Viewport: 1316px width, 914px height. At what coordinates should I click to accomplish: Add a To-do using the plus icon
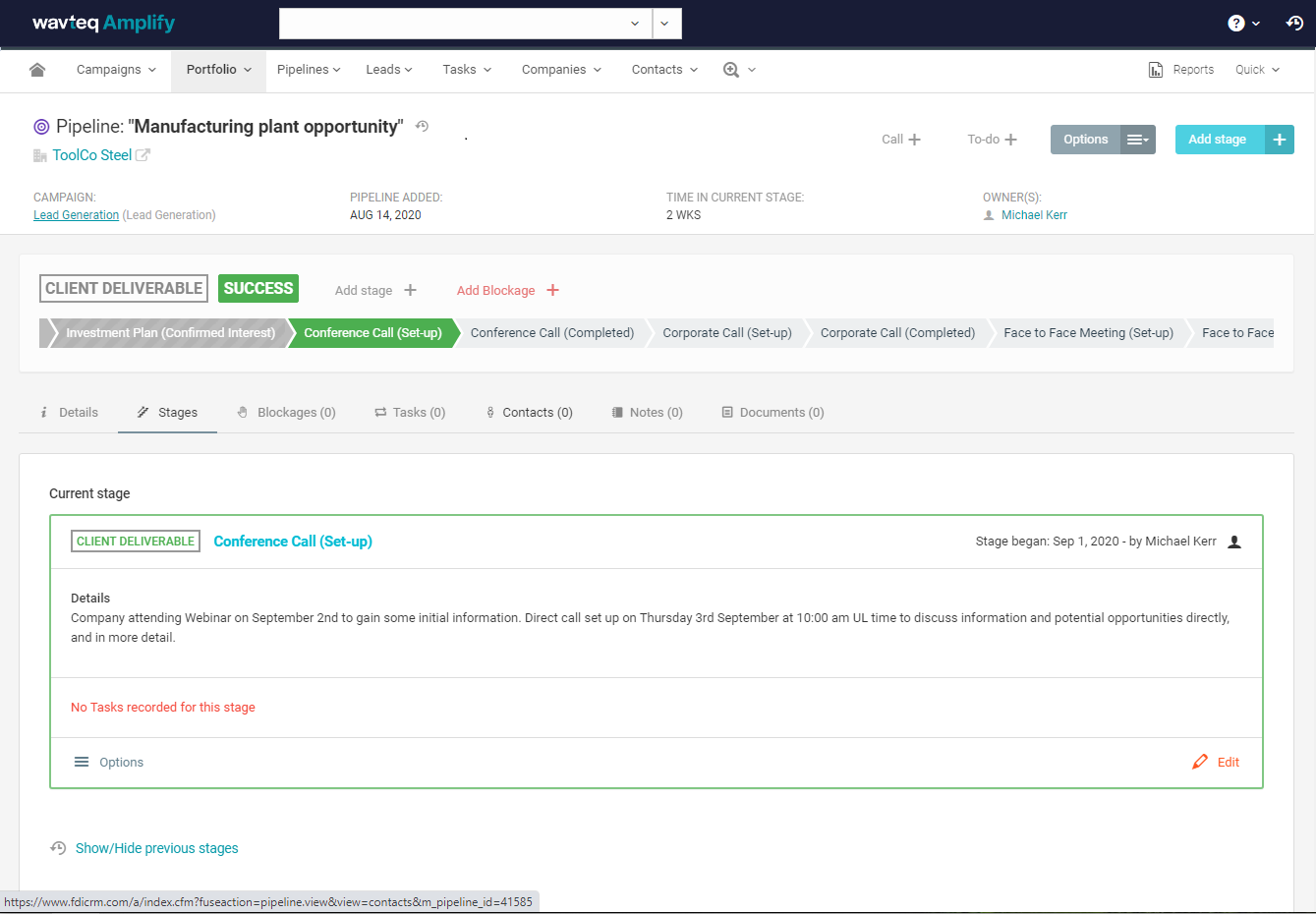pyautogui.click(x=1012, y=139)
